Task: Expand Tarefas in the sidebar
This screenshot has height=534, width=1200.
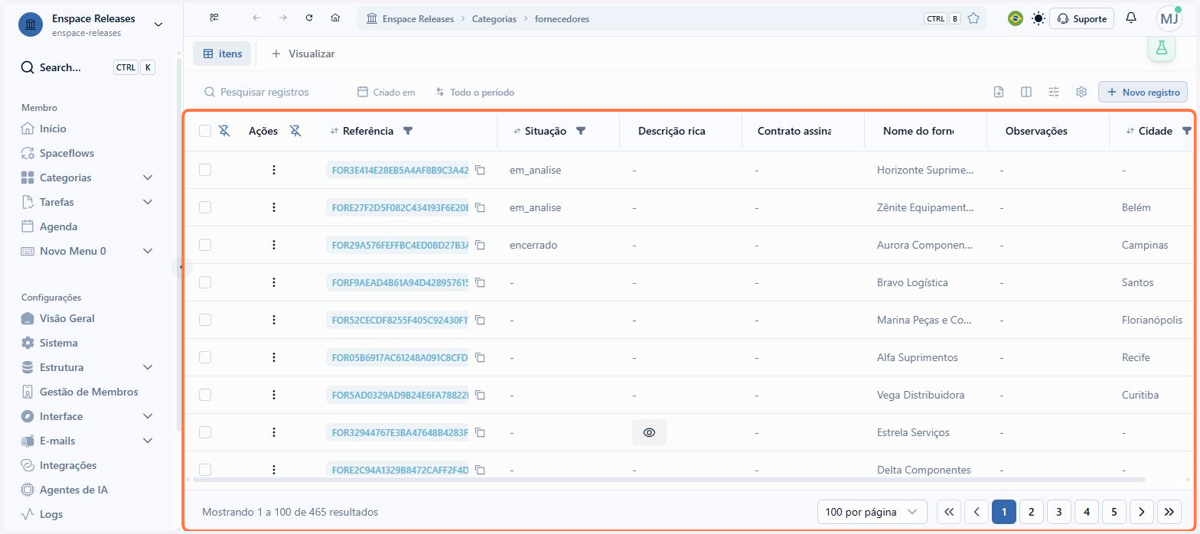Action: tap(148, 202)
